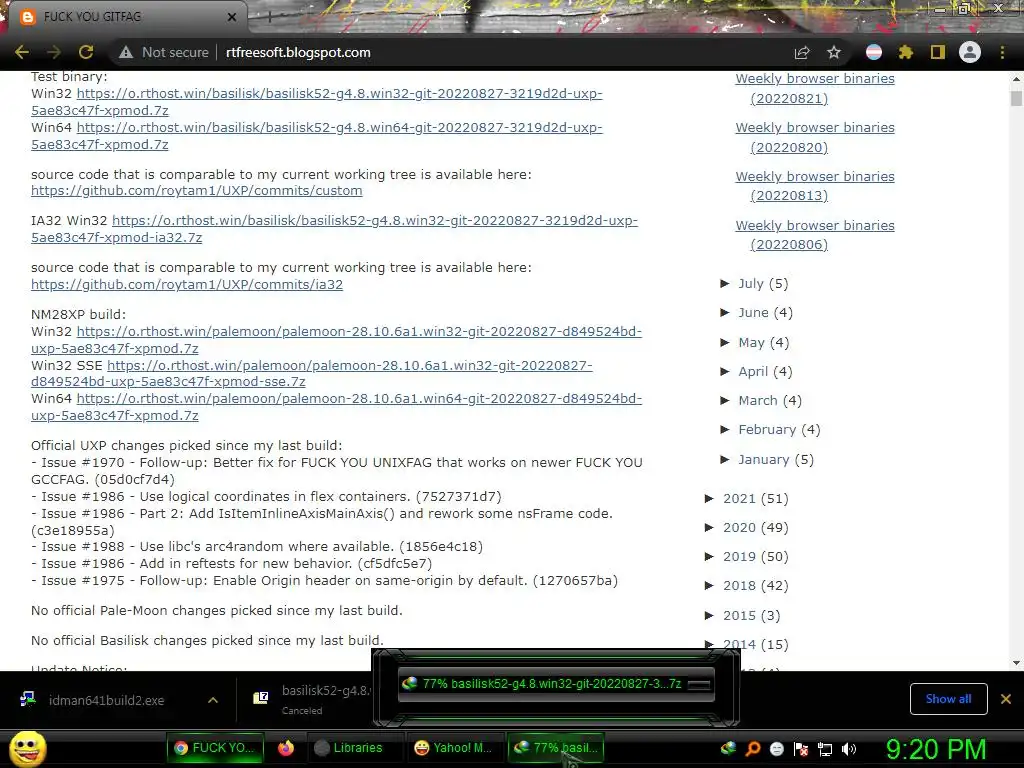Click the page scrollbar up arrow
1024x768 pixels.
point(1016,78)
